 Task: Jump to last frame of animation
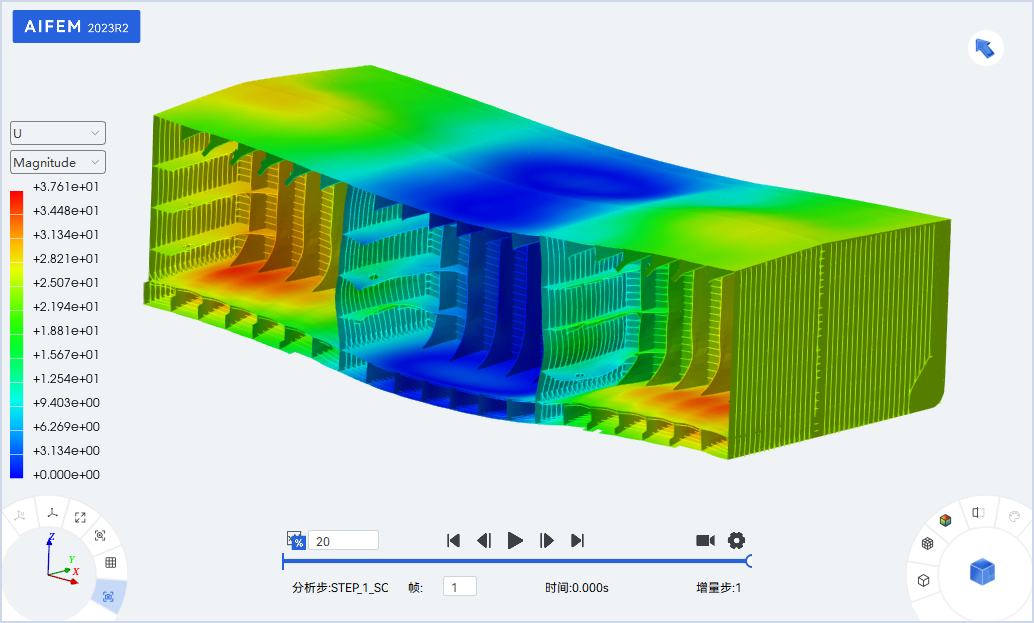578,541
